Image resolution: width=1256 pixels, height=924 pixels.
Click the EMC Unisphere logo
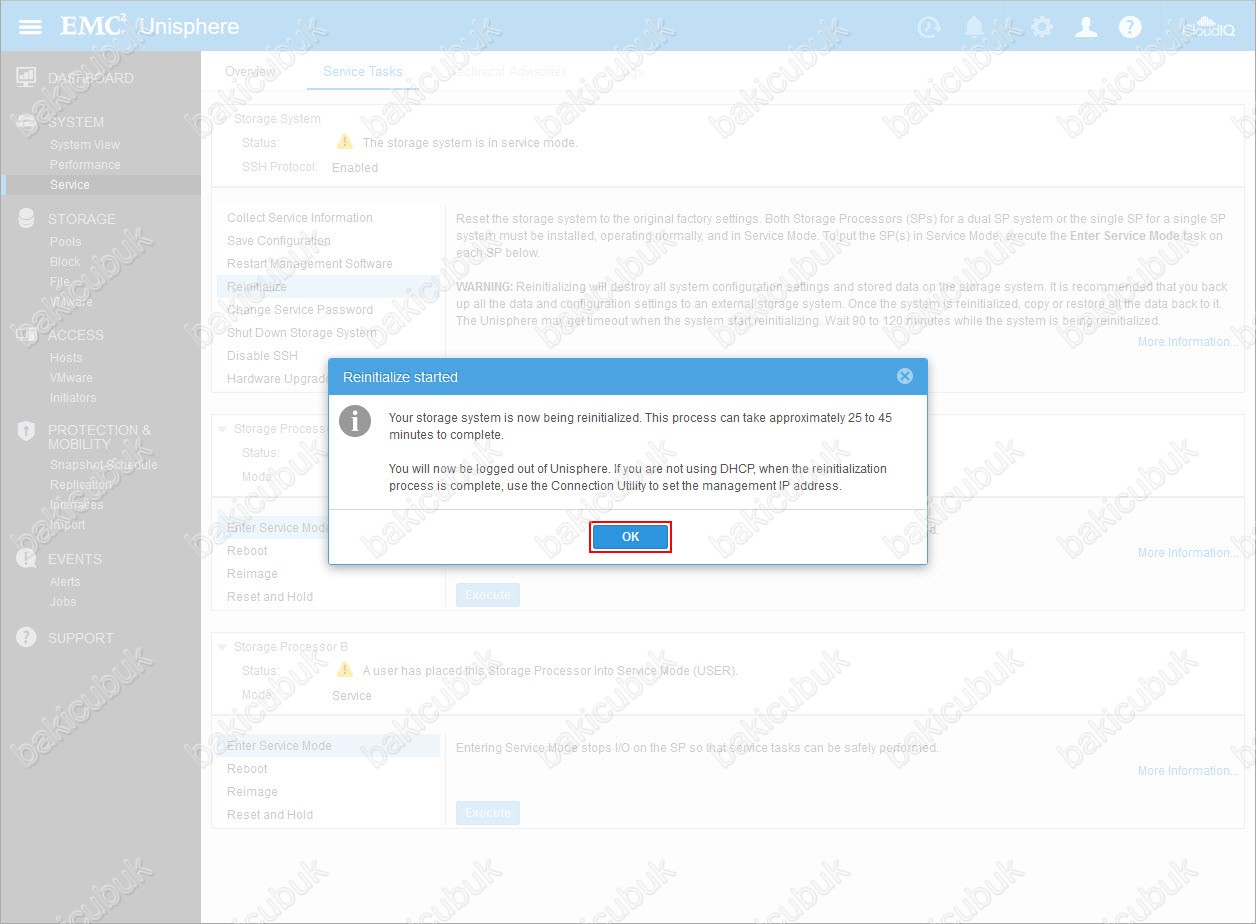click(150, 26)
